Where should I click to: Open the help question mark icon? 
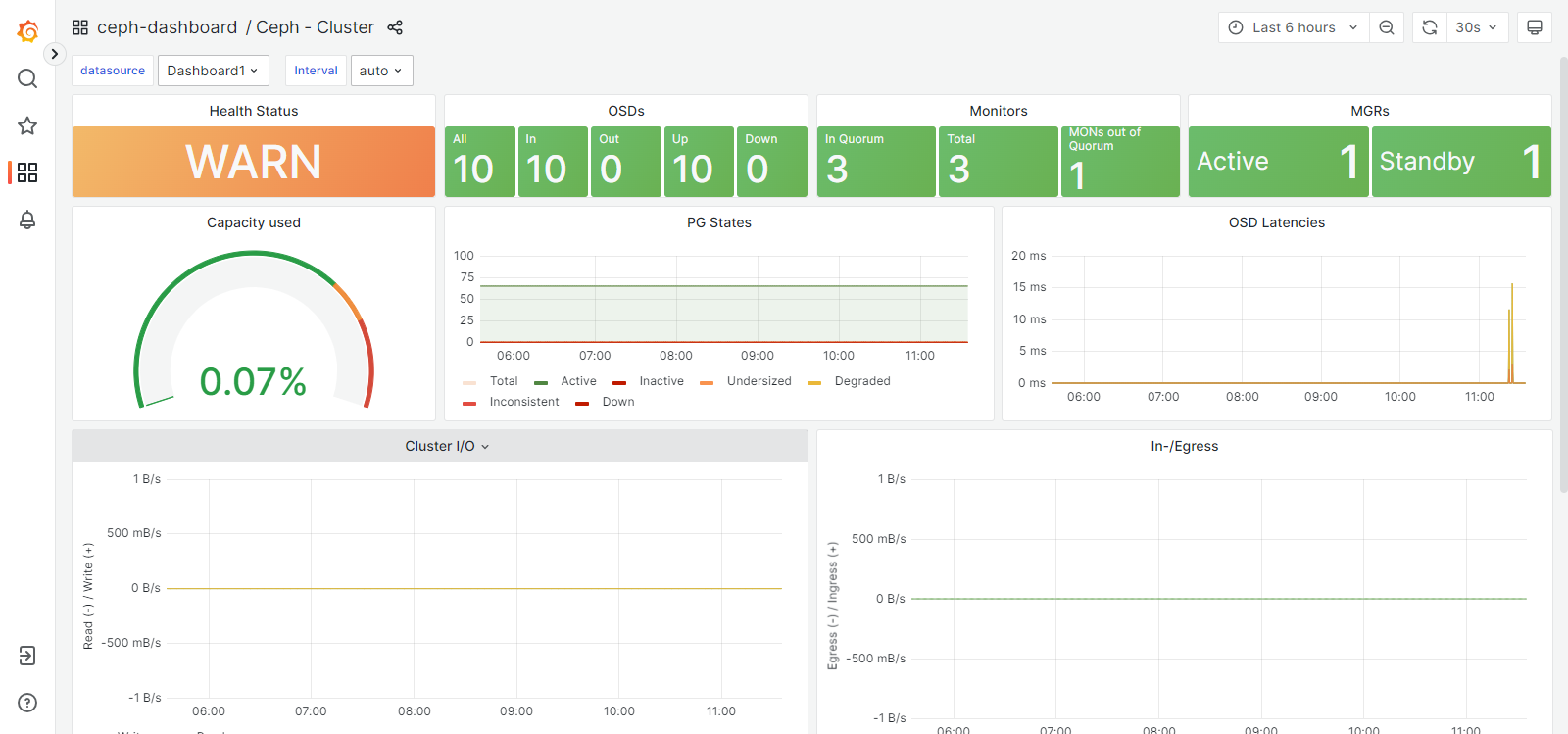(x=27, y=703)
